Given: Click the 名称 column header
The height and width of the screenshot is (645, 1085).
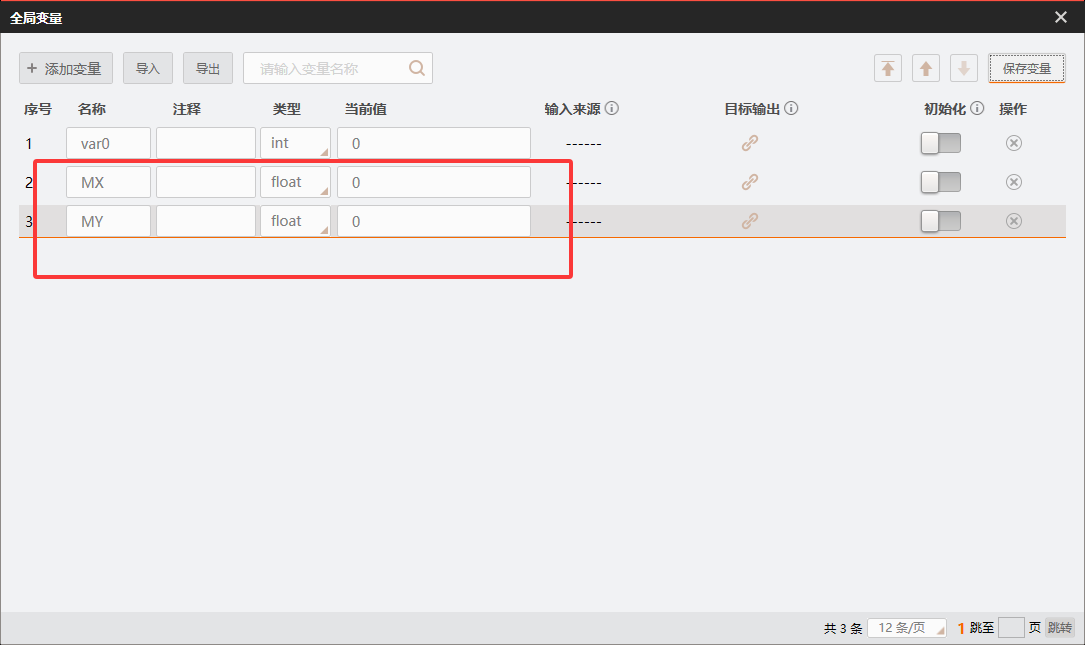Looking at the screenshot, I should click(x=91, y=109).
